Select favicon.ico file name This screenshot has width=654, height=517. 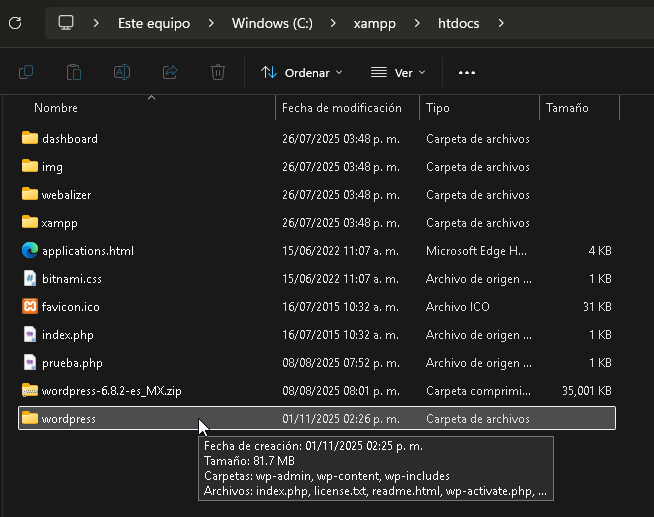pos(70,307)
